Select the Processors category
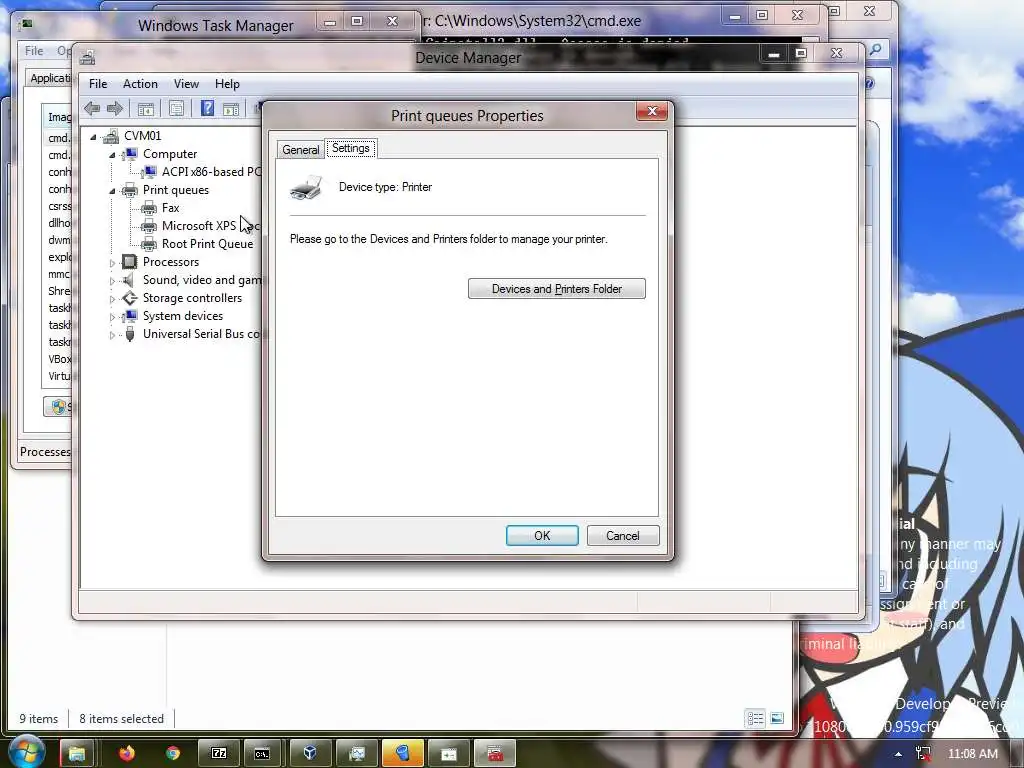 [170, 262]
